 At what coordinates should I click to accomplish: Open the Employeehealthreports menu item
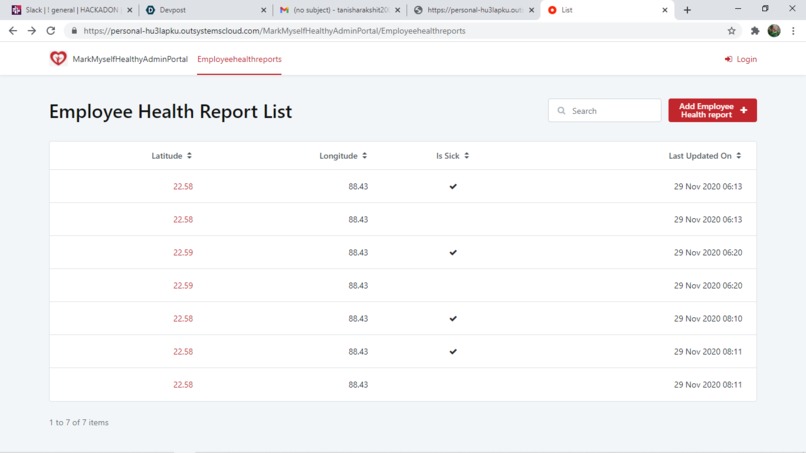(239, 59)
